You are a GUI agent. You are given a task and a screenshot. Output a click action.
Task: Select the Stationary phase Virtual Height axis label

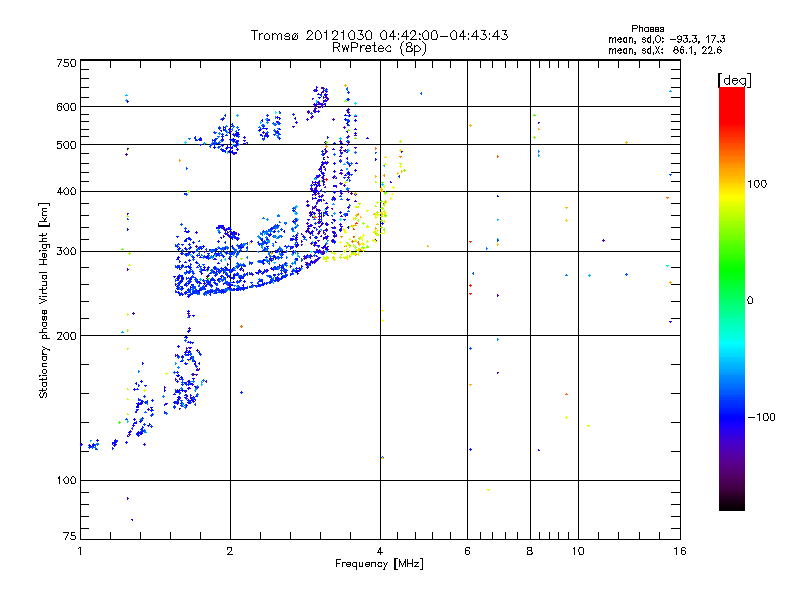44,301
